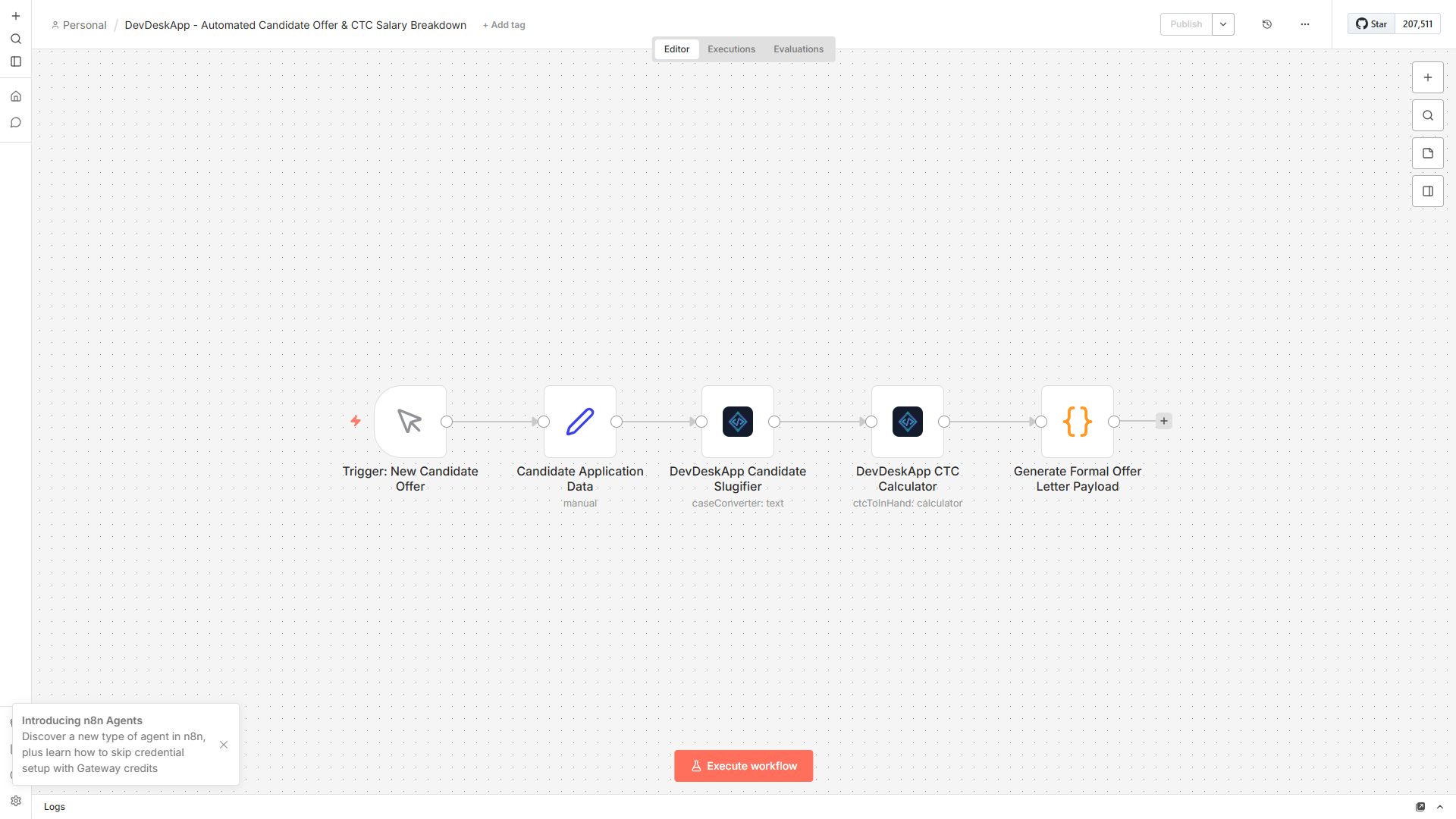Add sticky note from canvas toolbar
This screenshot has height=819, width=1456.
pyautogui.click(x=1427, y=153)
